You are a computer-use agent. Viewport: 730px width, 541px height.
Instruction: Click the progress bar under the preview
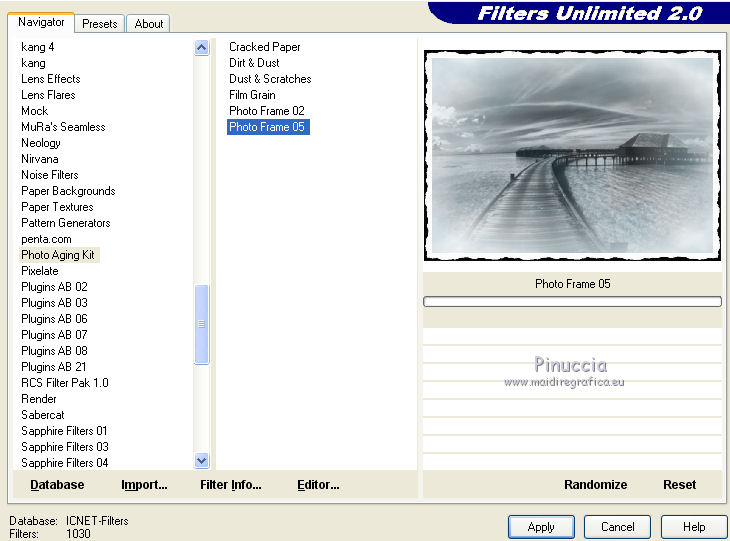[x=572, y=301]
